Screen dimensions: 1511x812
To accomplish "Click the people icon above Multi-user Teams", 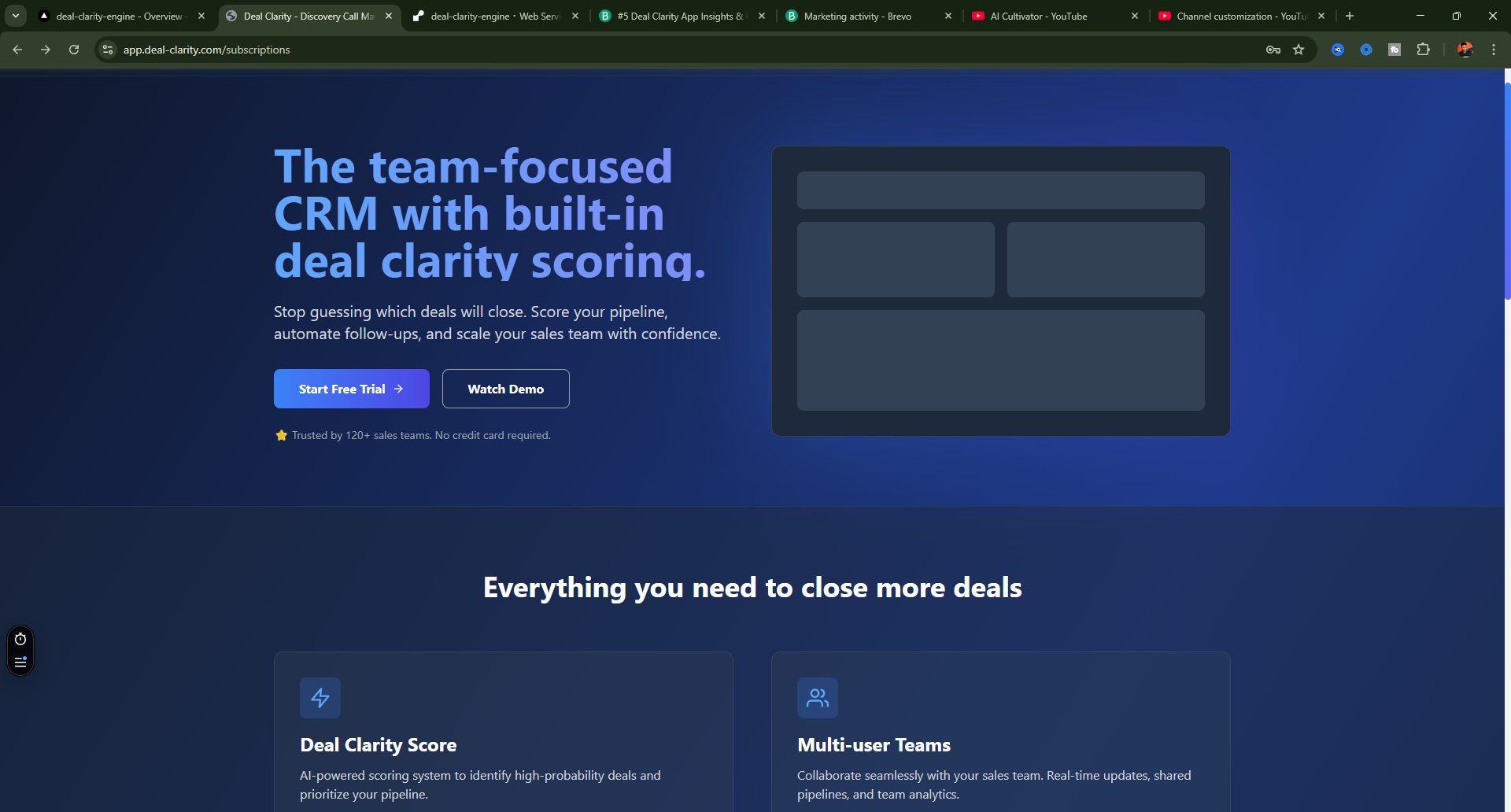I will (x=817, y=697).
